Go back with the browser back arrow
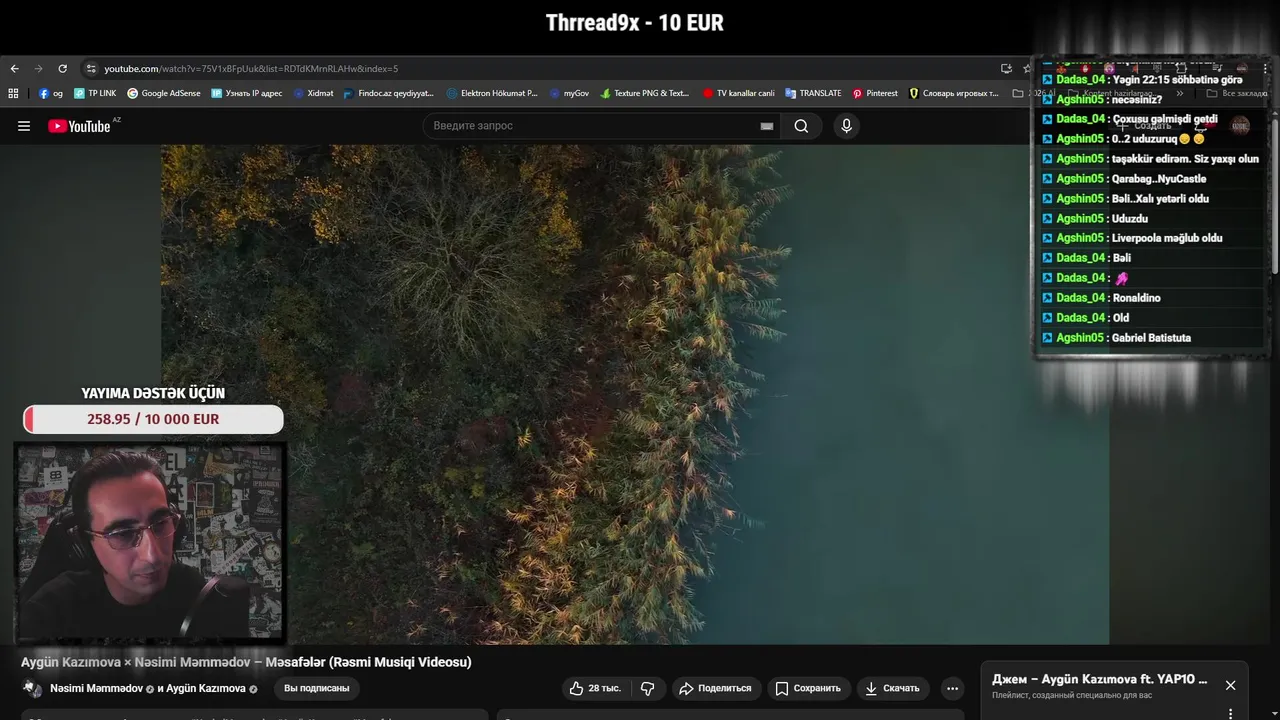The height and width of the screenshot is (720, 1280). click(x=14, y=69)
